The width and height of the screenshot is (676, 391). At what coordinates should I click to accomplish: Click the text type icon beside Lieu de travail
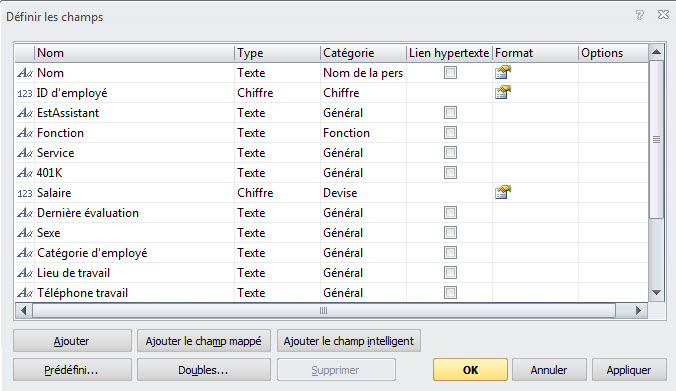coord(25,273)
